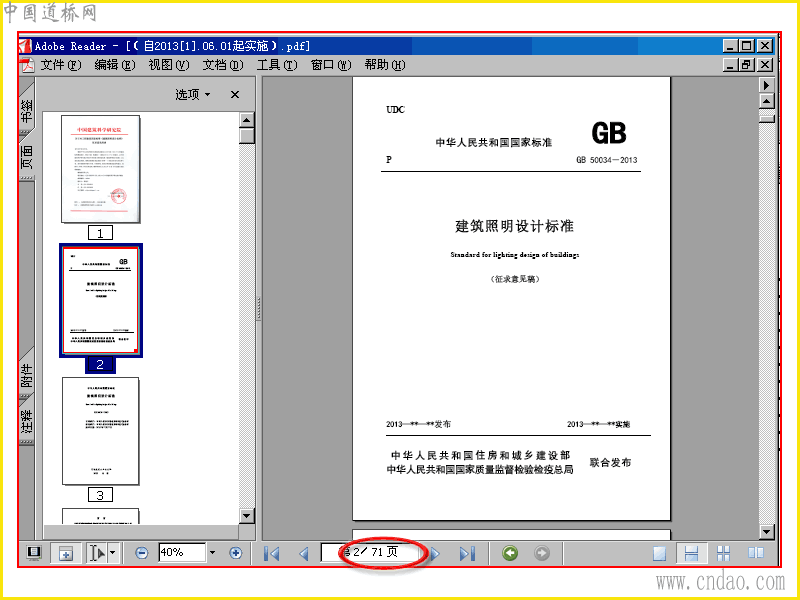The width and height of the screenshot is (800, 600).
Task: Open the 文件(F) menu
Action: point(61,65)
